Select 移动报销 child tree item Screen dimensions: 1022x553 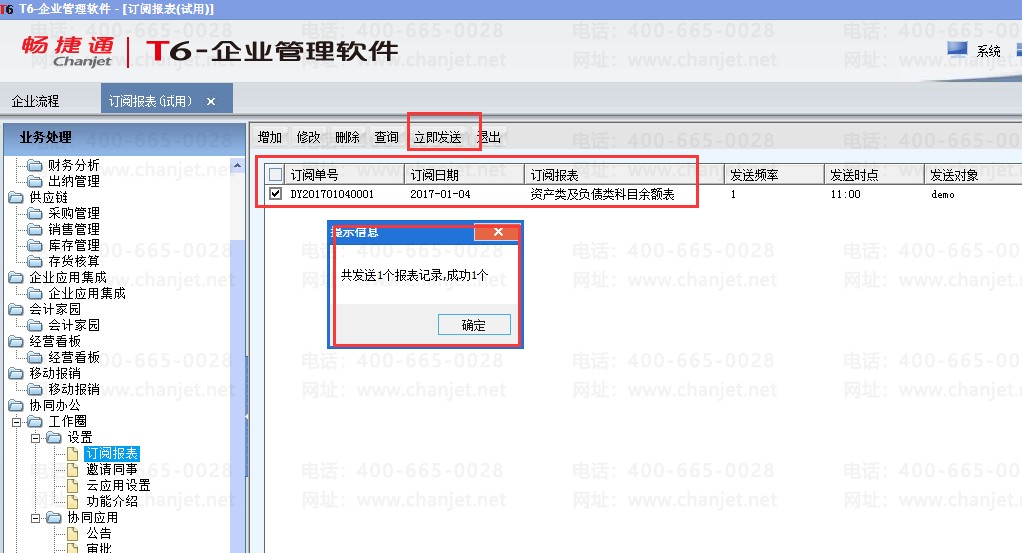74,389
